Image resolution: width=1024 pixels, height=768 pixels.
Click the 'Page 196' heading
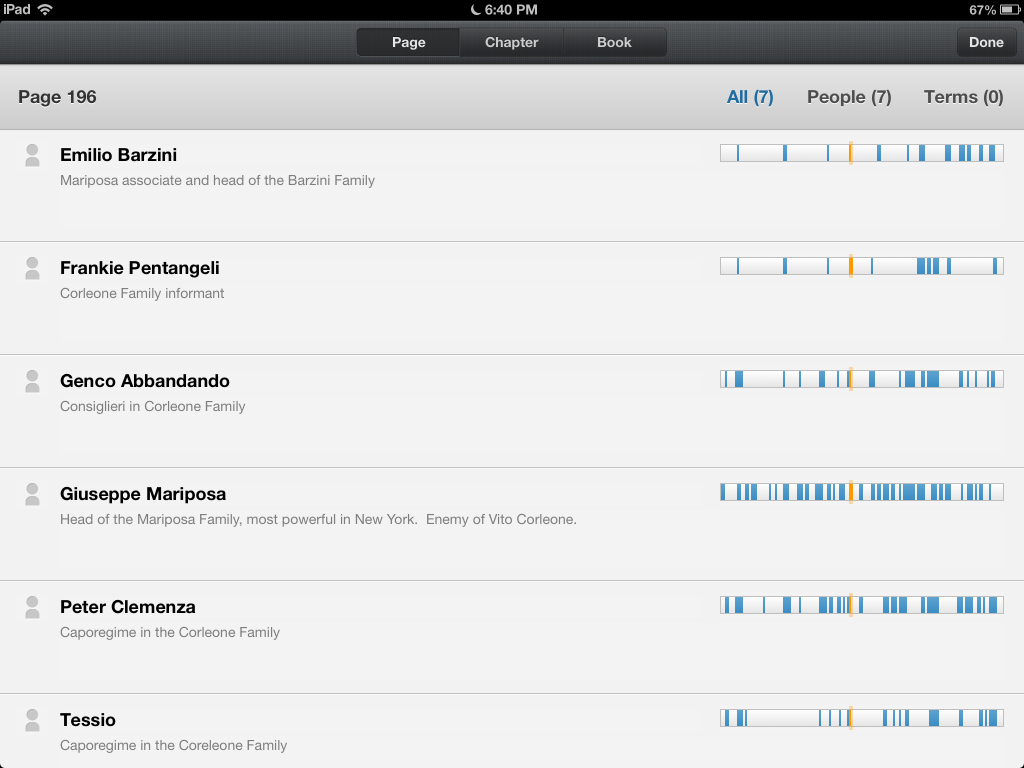[57, 97]
